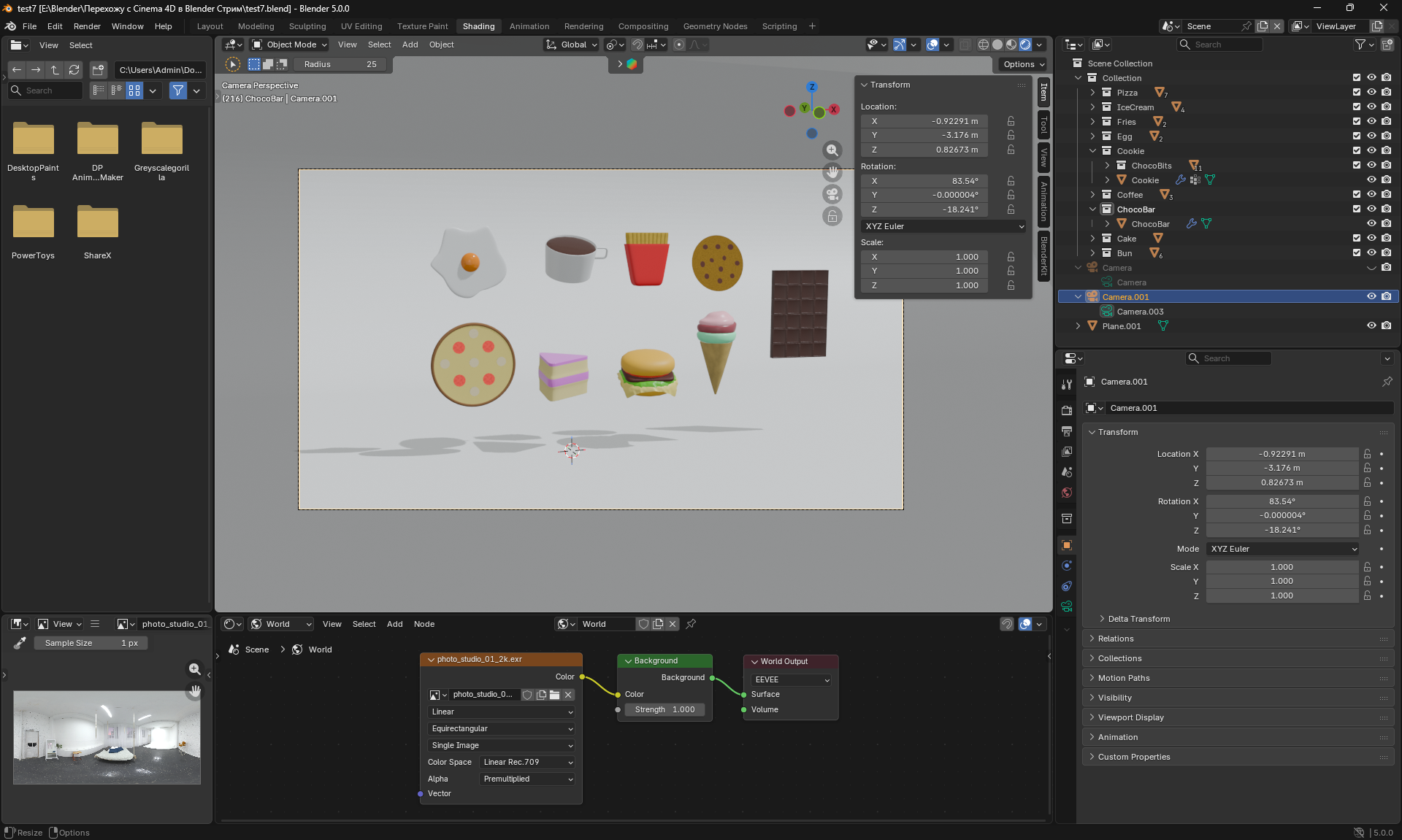1402x840 pixels.
Task: Lock the X location in sidebar
Action: [x=1011, y=121]
